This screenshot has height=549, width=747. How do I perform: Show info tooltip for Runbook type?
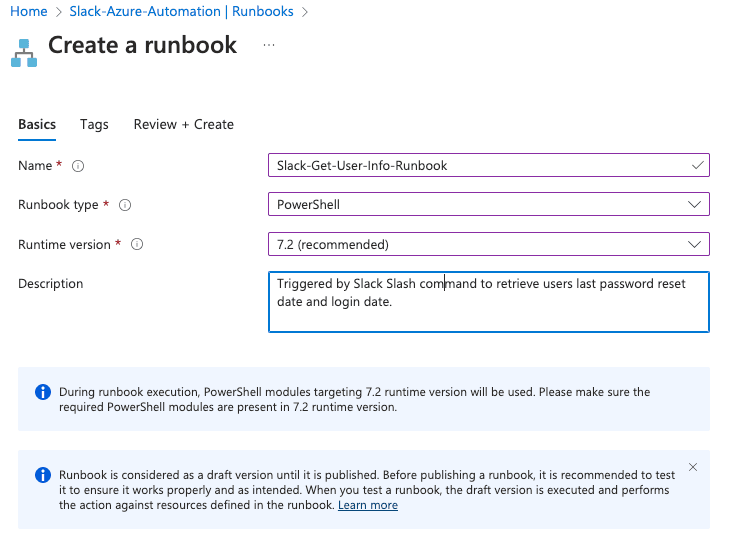click(x=125, y=205)
